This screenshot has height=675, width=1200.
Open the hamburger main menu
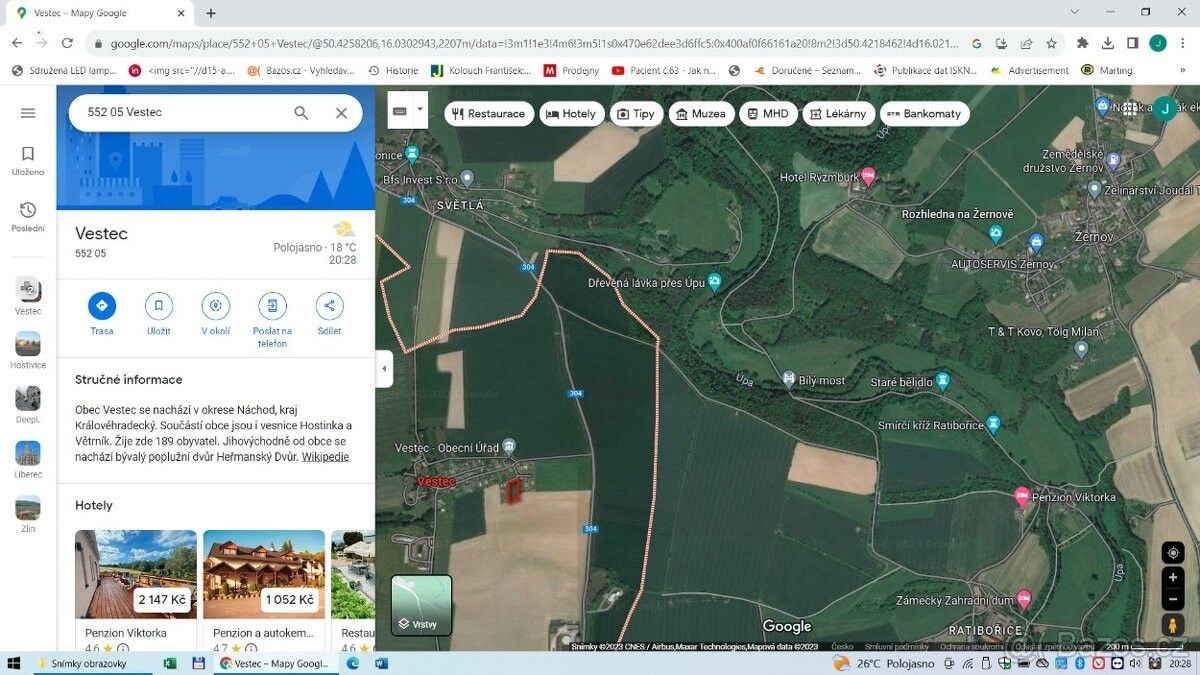pos(28,113)
